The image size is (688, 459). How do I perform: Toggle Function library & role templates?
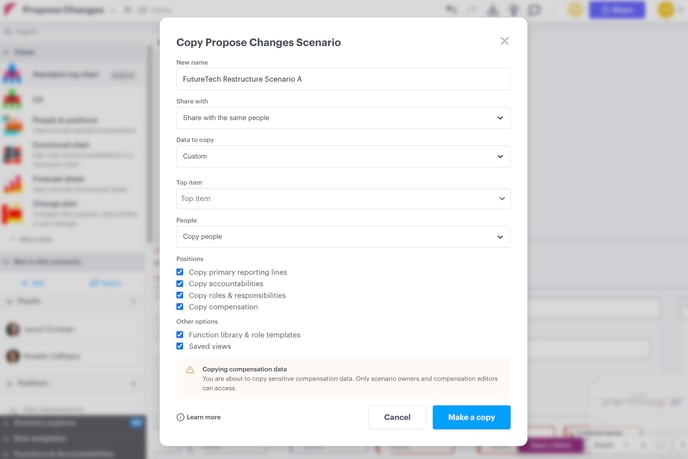[180, 334]
